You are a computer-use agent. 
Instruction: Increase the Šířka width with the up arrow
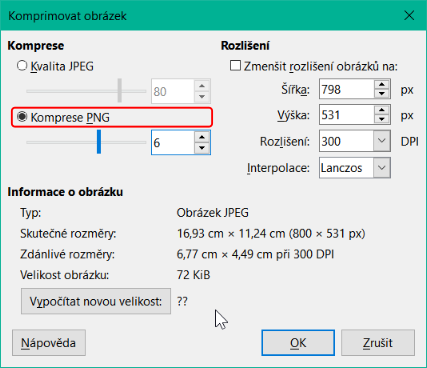coord(382,85)
